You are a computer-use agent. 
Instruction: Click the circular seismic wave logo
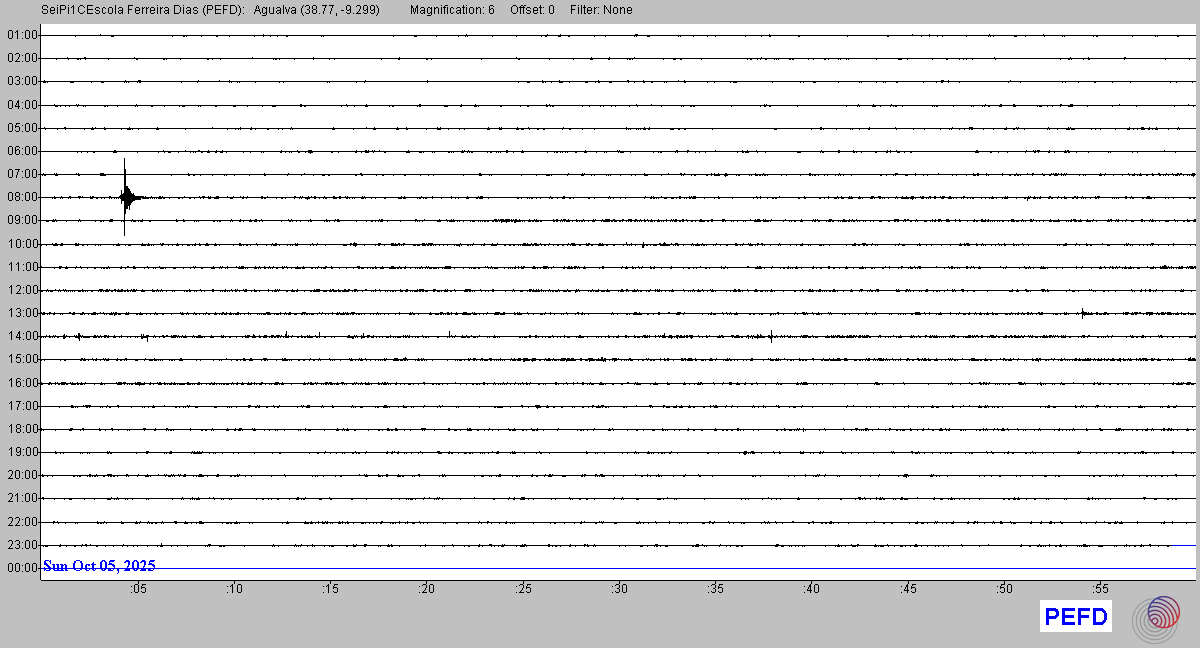[1156, 617]
